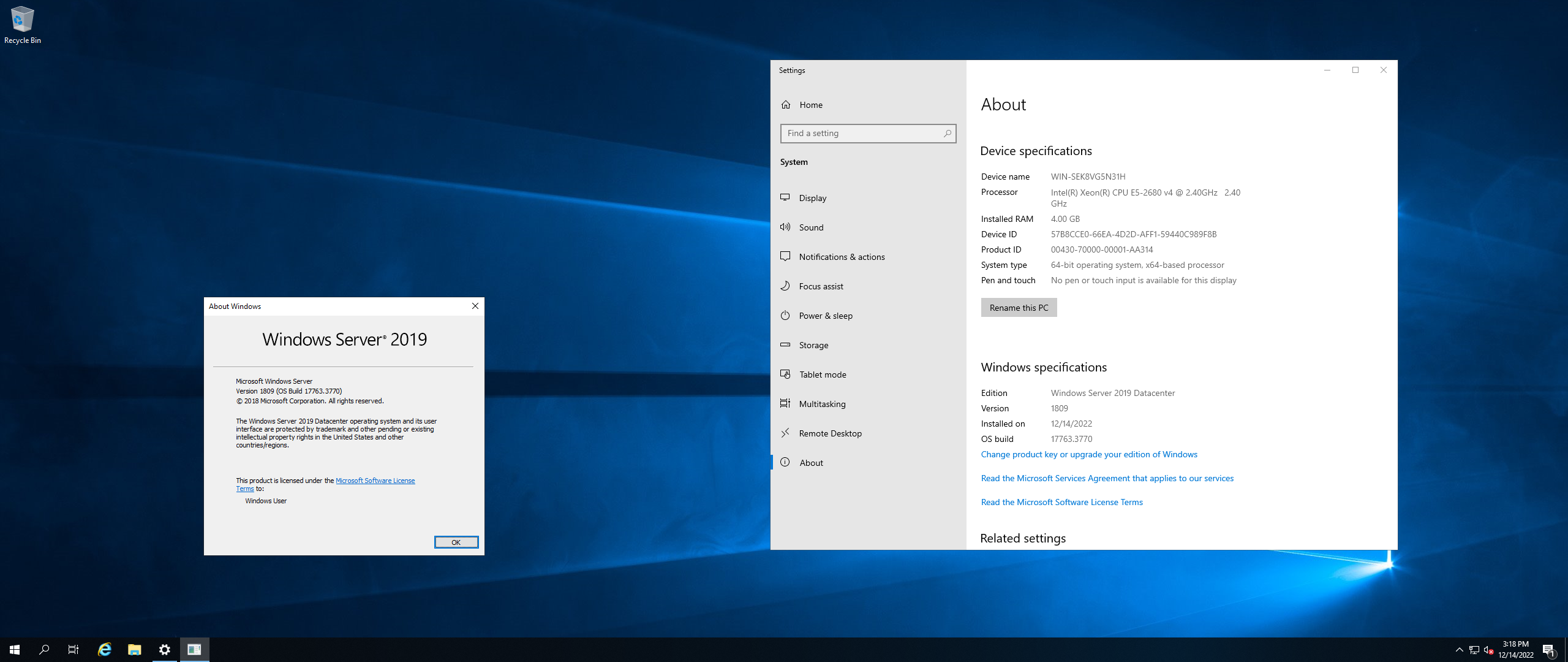
Task: Go to Sound settings page
Action: (x=812, y=227)
